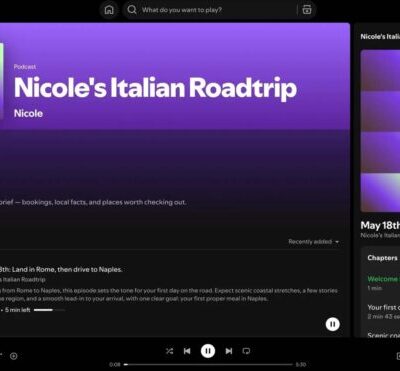Image resolution: width=400 pixels, height=371 pixels.
Task: Pause playback in bottom player bar
Action: tap(208, 351)
